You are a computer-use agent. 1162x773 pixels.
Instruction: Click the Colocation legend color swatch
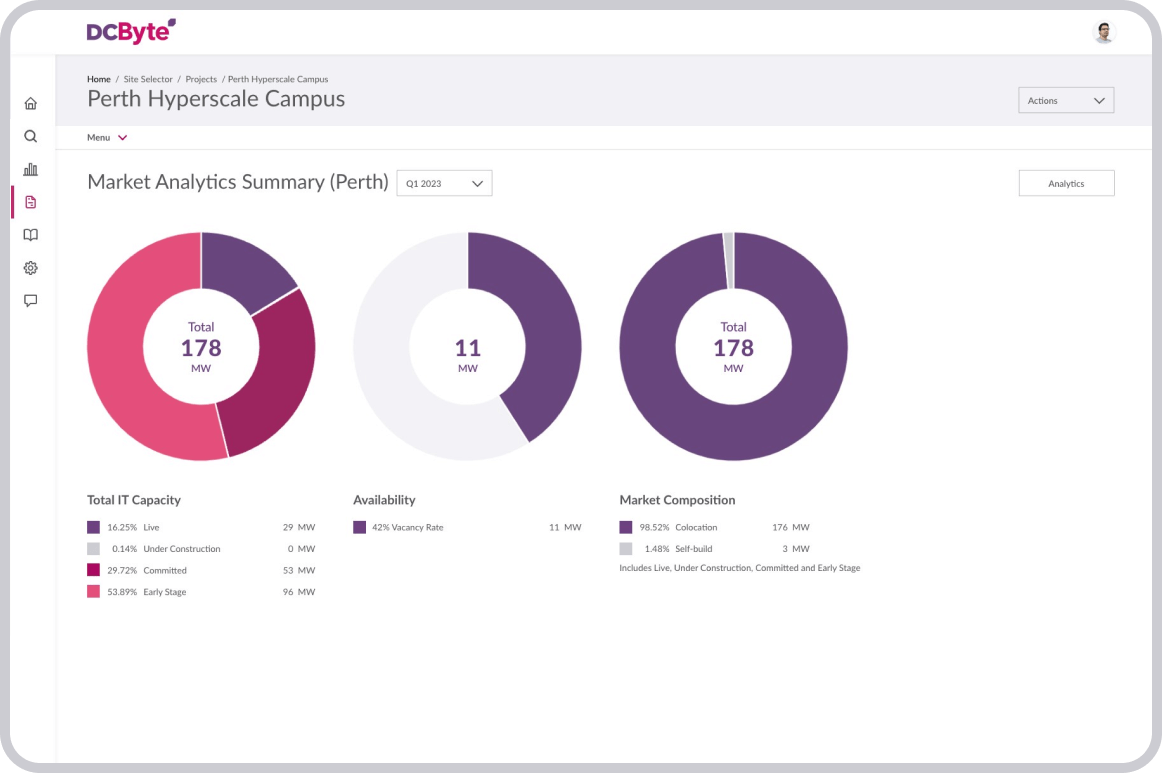[x=626, y=527]
